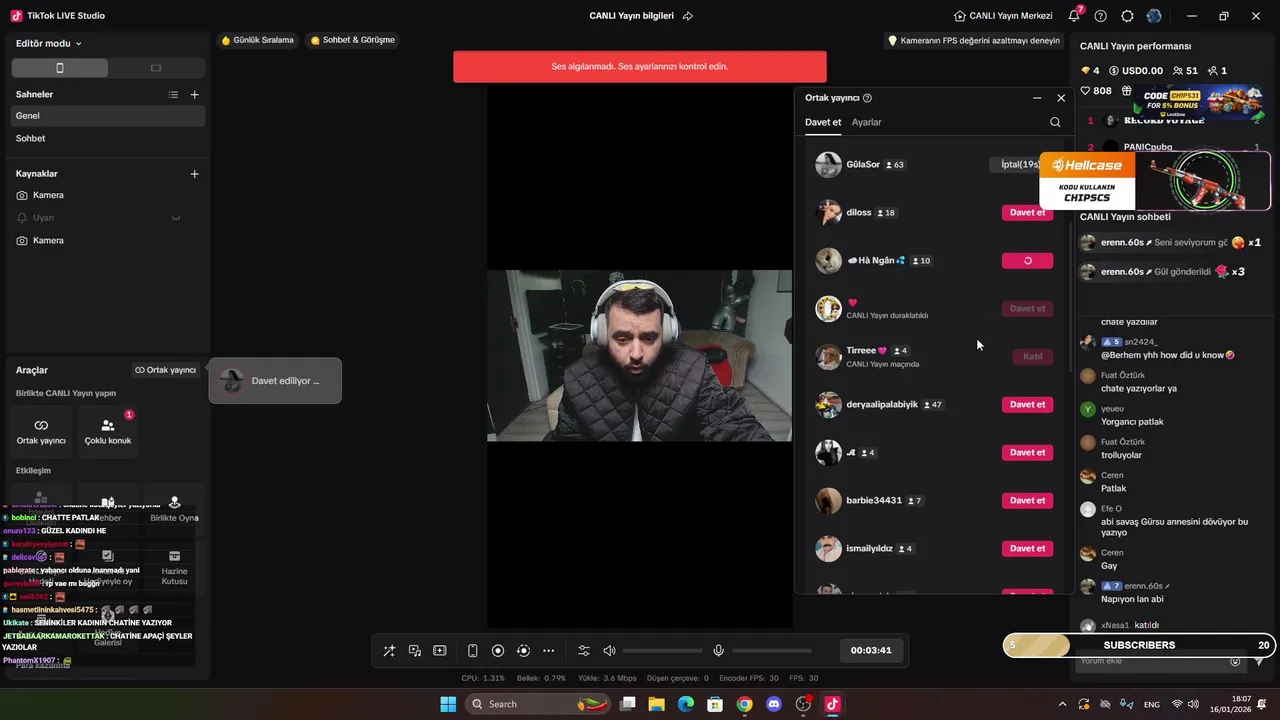1280x720 pixels.
Task: Open Ortak yayıncı chip in Araçlar
Action: pyautogui.click(x=166, y=370)
